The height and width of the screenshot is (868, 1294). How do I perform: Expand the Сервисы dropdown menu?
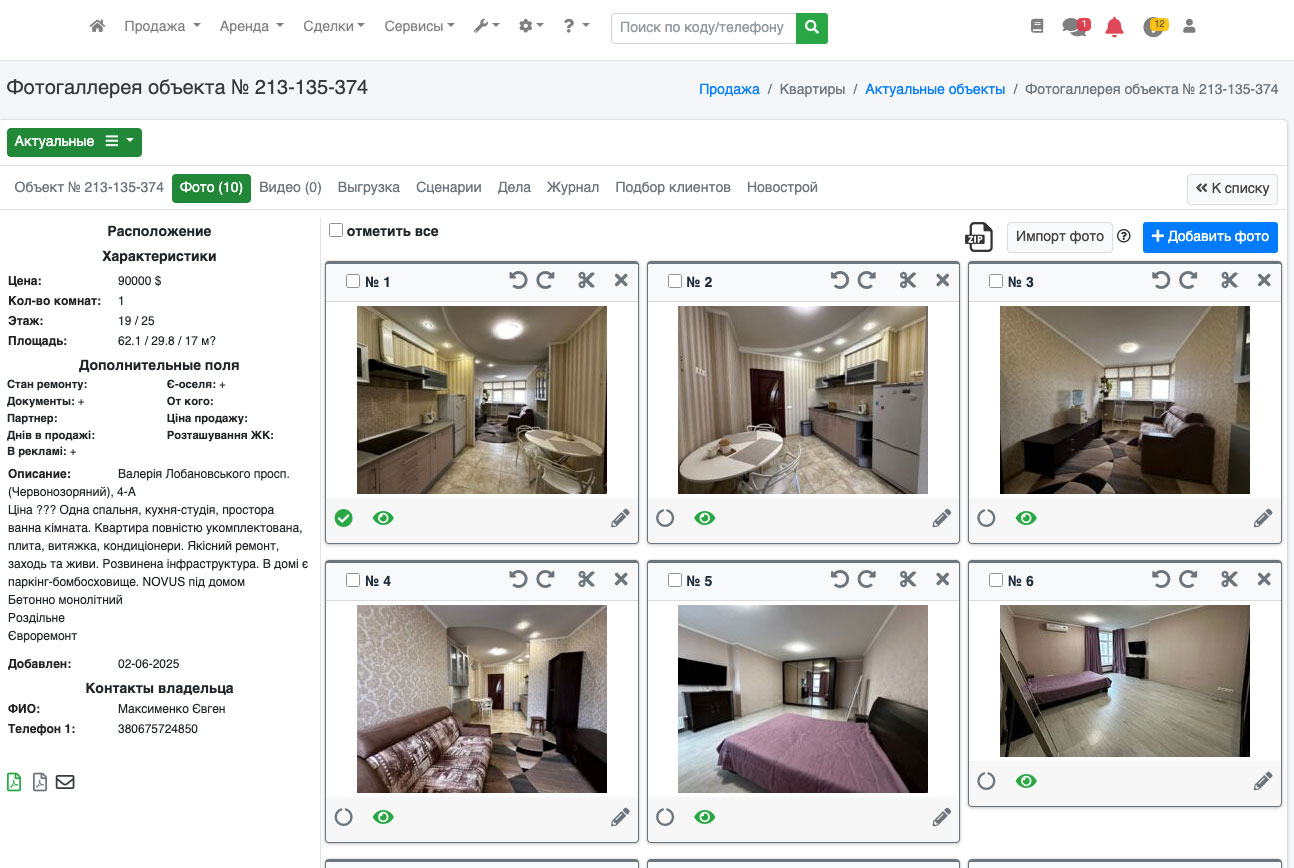419,27
